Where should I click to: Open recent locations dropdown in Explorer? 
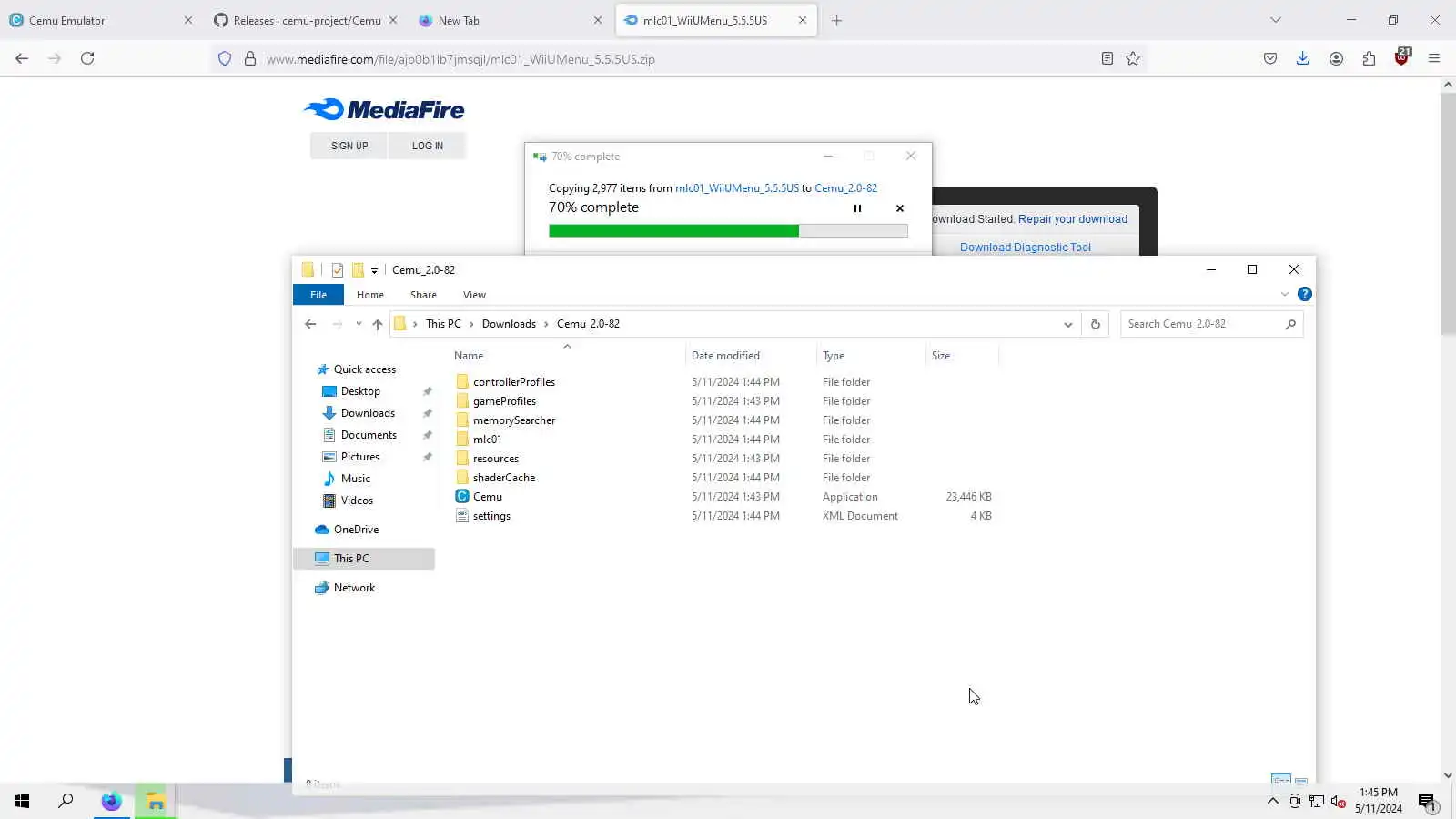tap(359, 324)
